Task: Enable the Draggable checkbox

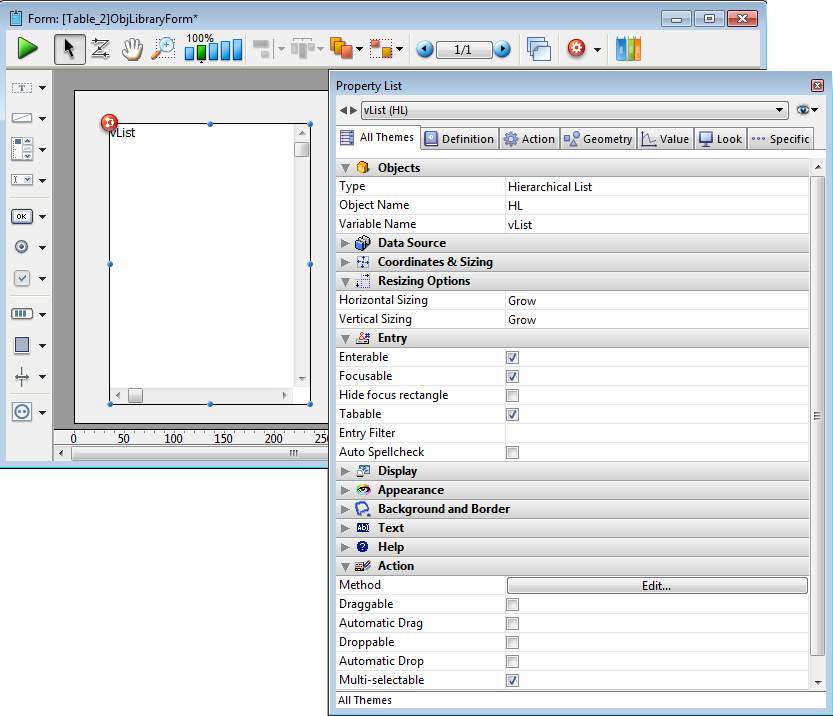Action: click(x=512, y=605)
